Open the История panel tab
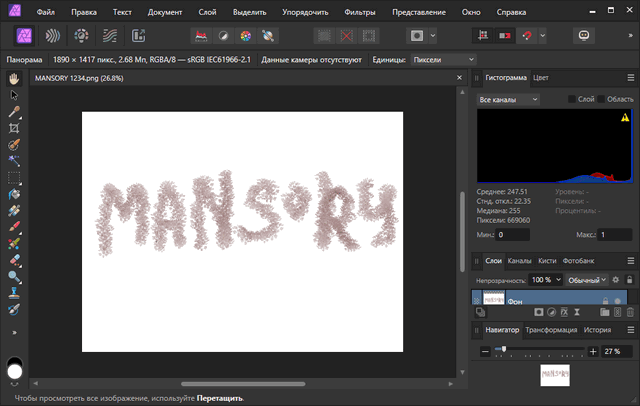The image size is (640, 406). [x=597, y=330]
